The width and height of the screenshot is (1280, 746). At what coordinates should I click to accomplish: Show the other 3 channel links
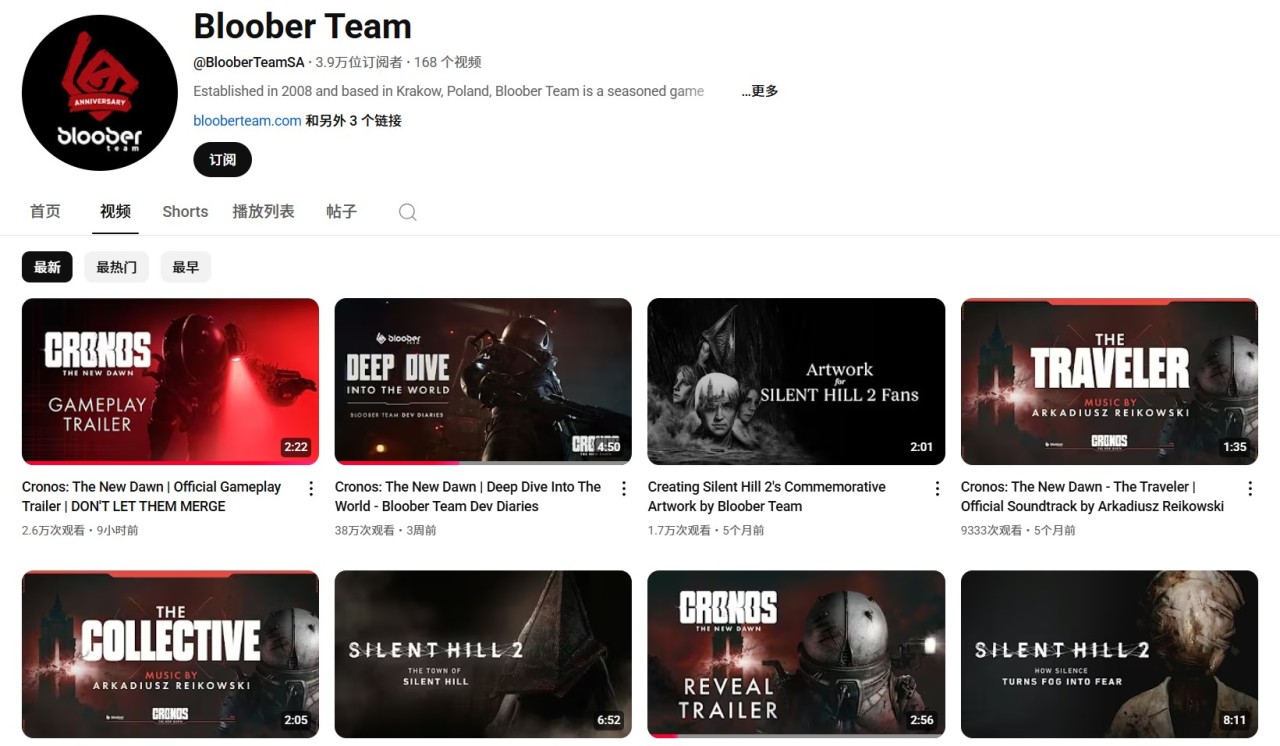(x=353, y=121)
